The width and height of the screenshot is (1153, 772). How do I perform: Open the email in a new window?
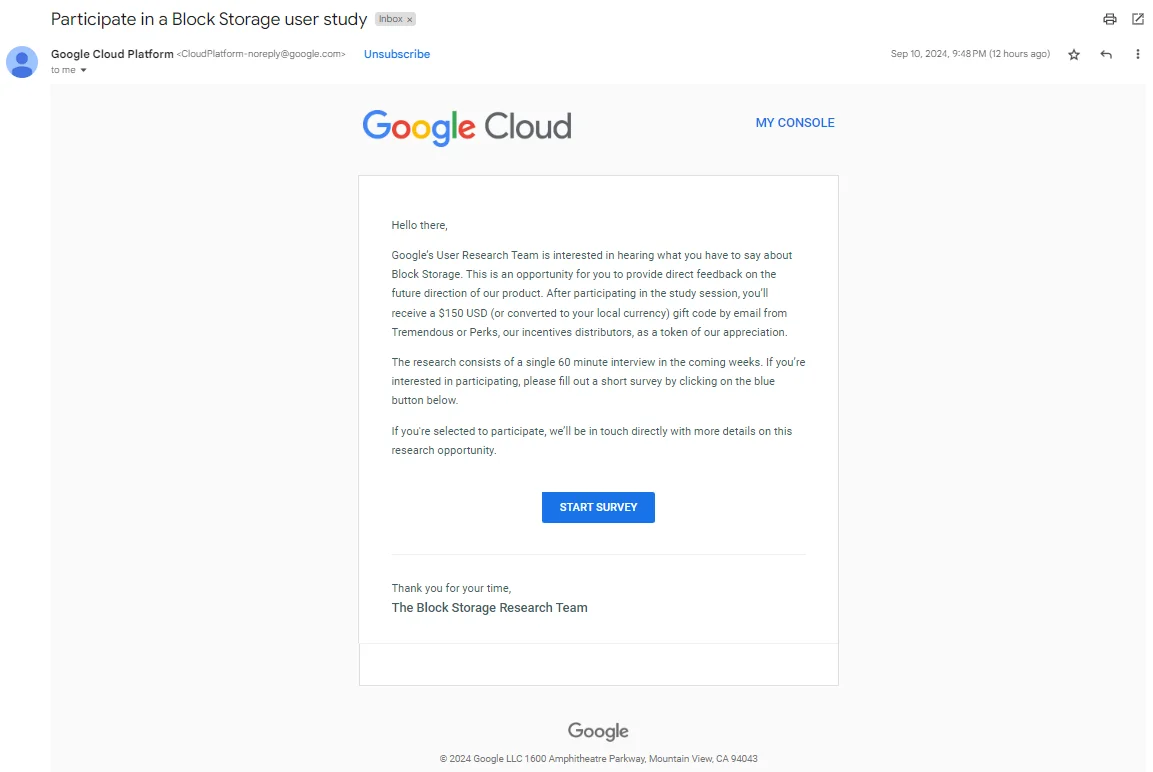1138,19
